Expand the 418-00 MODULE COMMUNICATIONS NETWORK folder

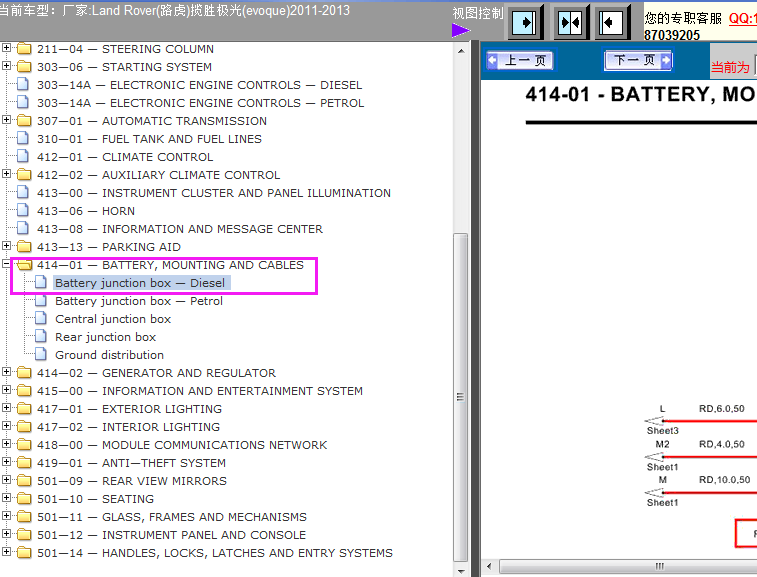[6, 444]
